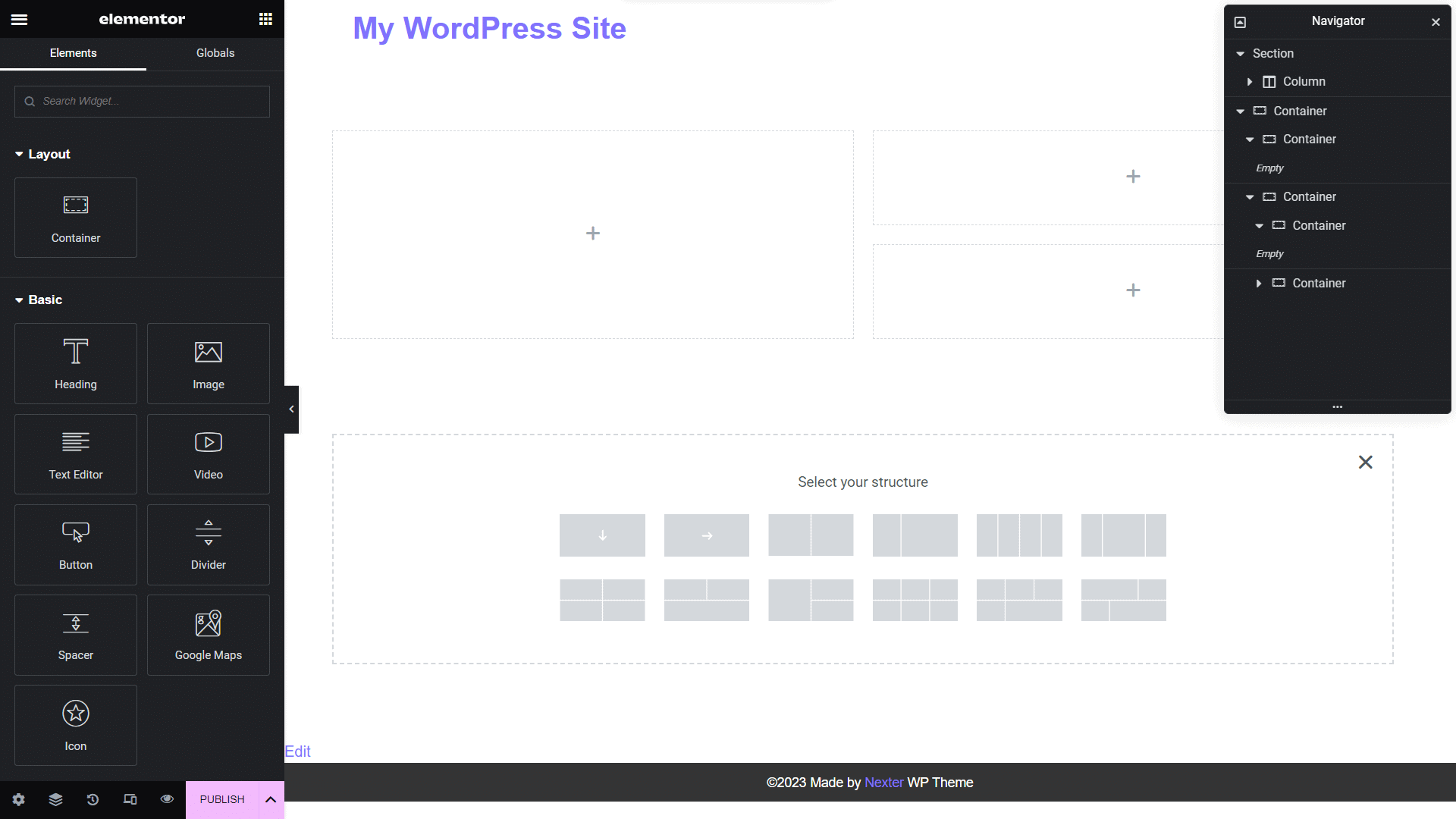1456x819 pixels.
Task: Select the Text Editor widget
Action: pyautogui.click(x=75, y=453)
